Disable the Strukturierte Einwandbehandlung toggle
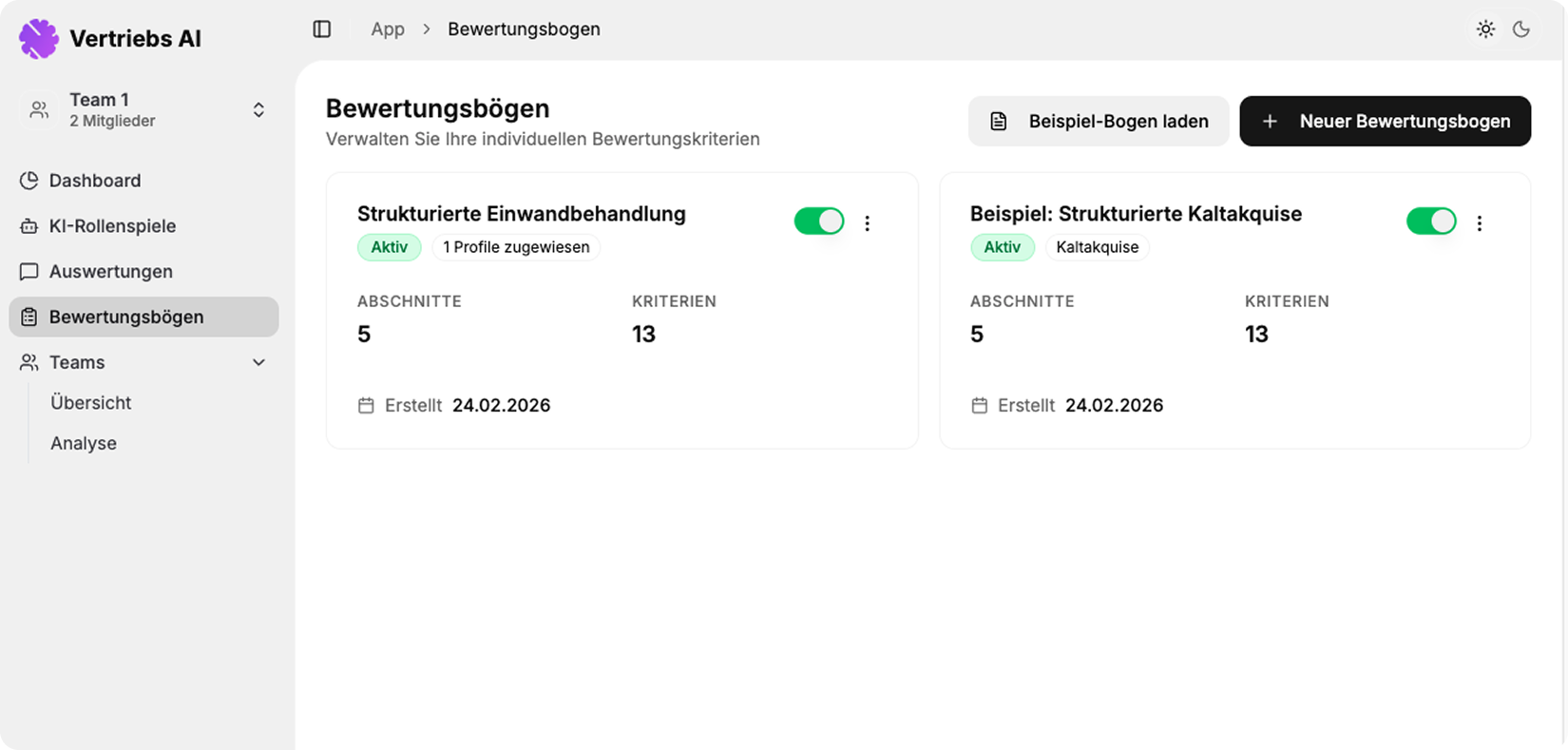Image resolution: width=1568 pixels, height=750 pixels. point(819,221)
